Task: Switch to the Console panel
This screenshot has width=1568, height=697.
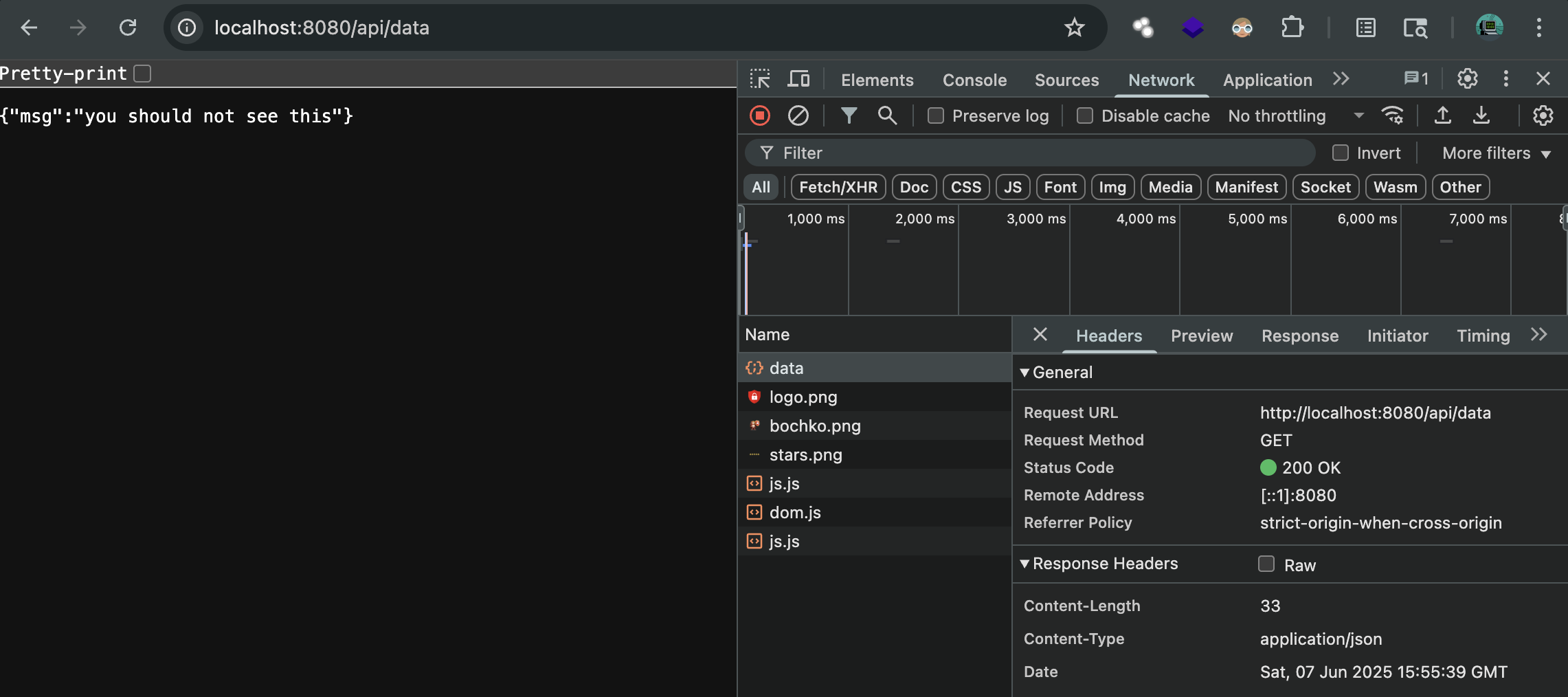Action: click(x=974, y=80)
